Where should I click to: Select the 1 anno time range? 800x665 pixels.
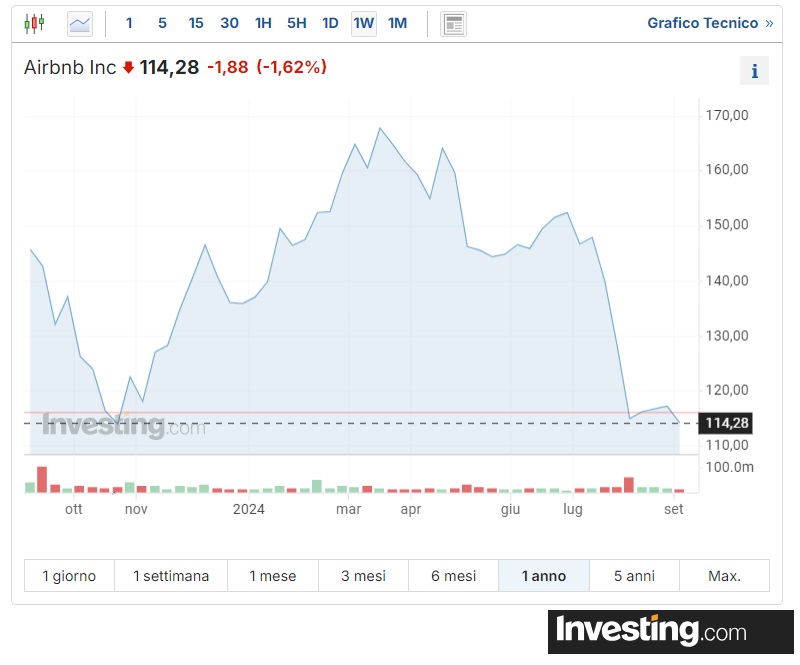[544, 576]
